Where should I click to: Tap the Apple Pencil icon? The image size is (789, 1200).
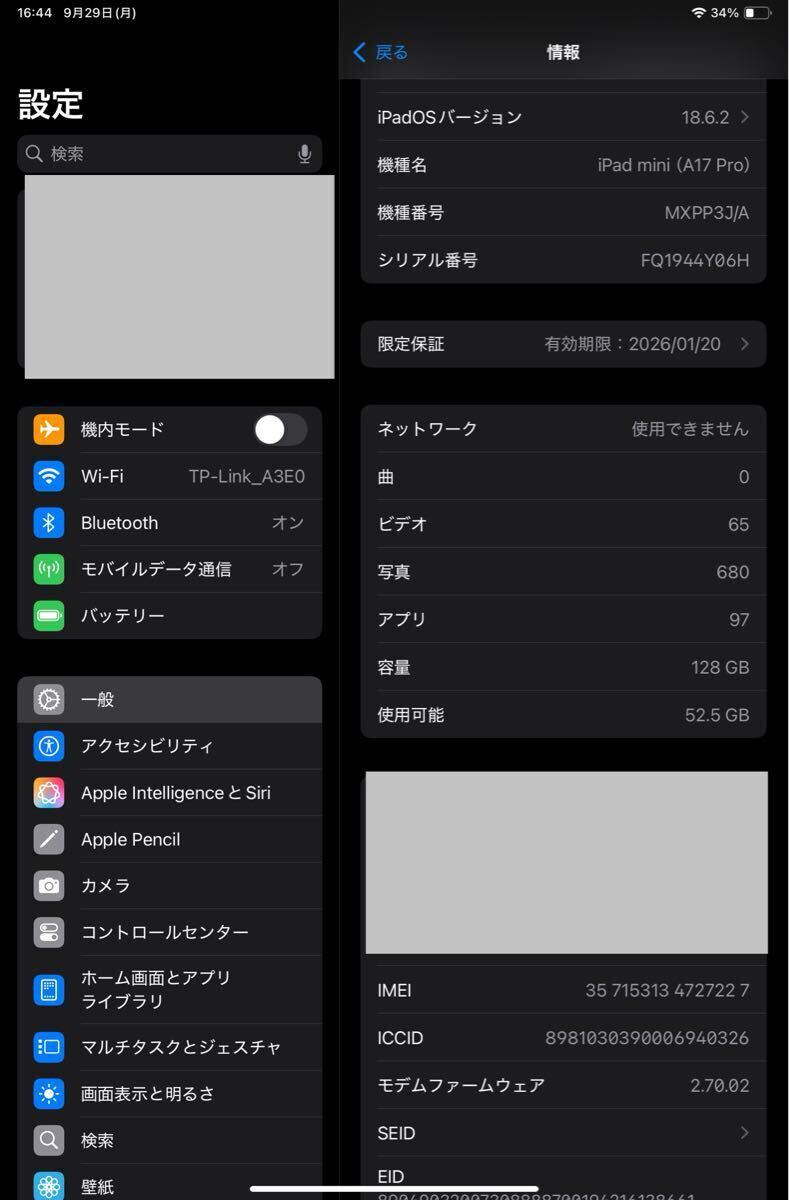pyautogui.click(x=49, y=839)
